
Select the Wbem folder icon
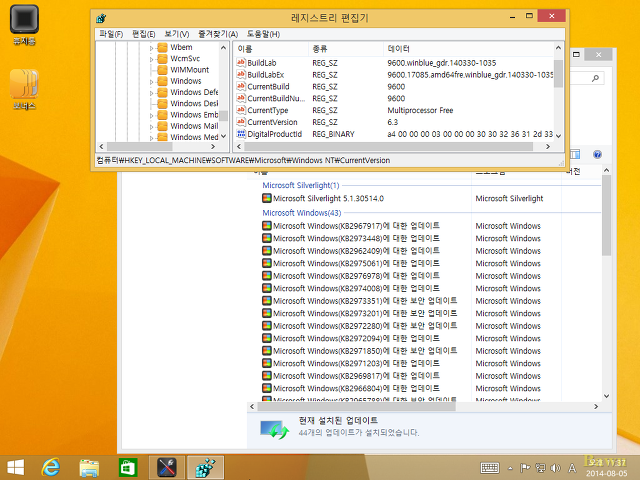point(162,47)
